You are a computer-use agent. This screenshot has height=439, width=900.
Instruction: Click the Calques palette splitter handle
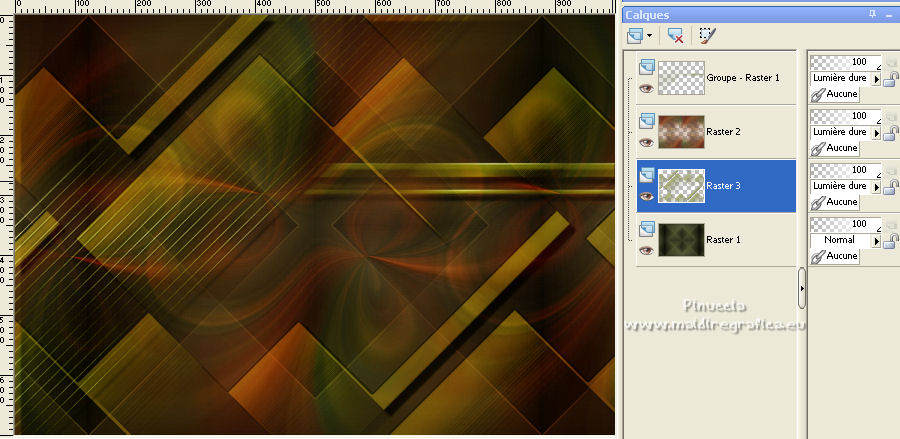coord(802,288)
